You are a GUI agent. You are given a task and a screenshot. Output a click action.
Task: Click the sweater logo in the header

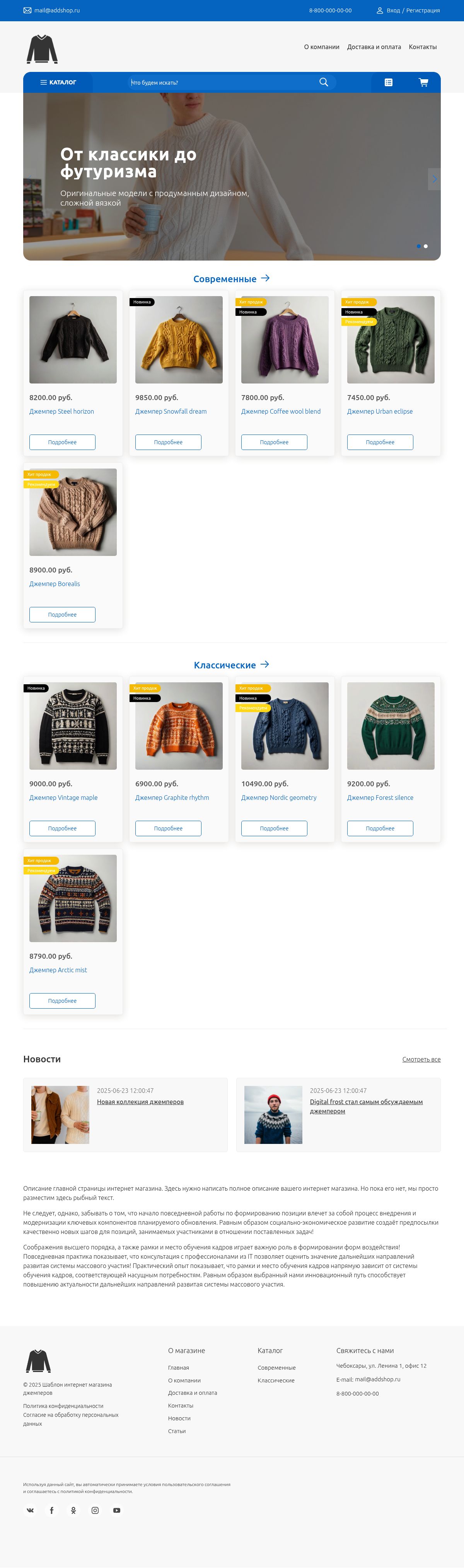coord(42,49)
